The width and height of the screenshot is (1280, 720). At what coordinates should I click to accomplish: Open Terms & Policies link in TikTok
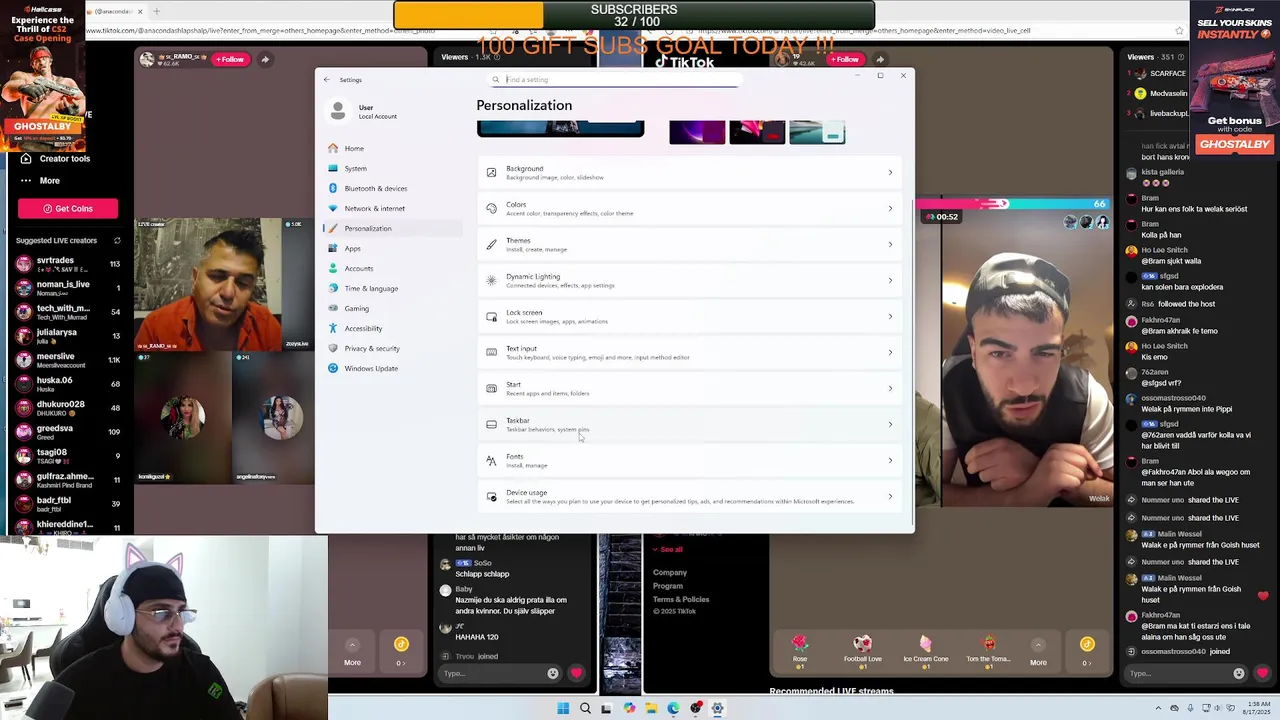pos(681,599)
